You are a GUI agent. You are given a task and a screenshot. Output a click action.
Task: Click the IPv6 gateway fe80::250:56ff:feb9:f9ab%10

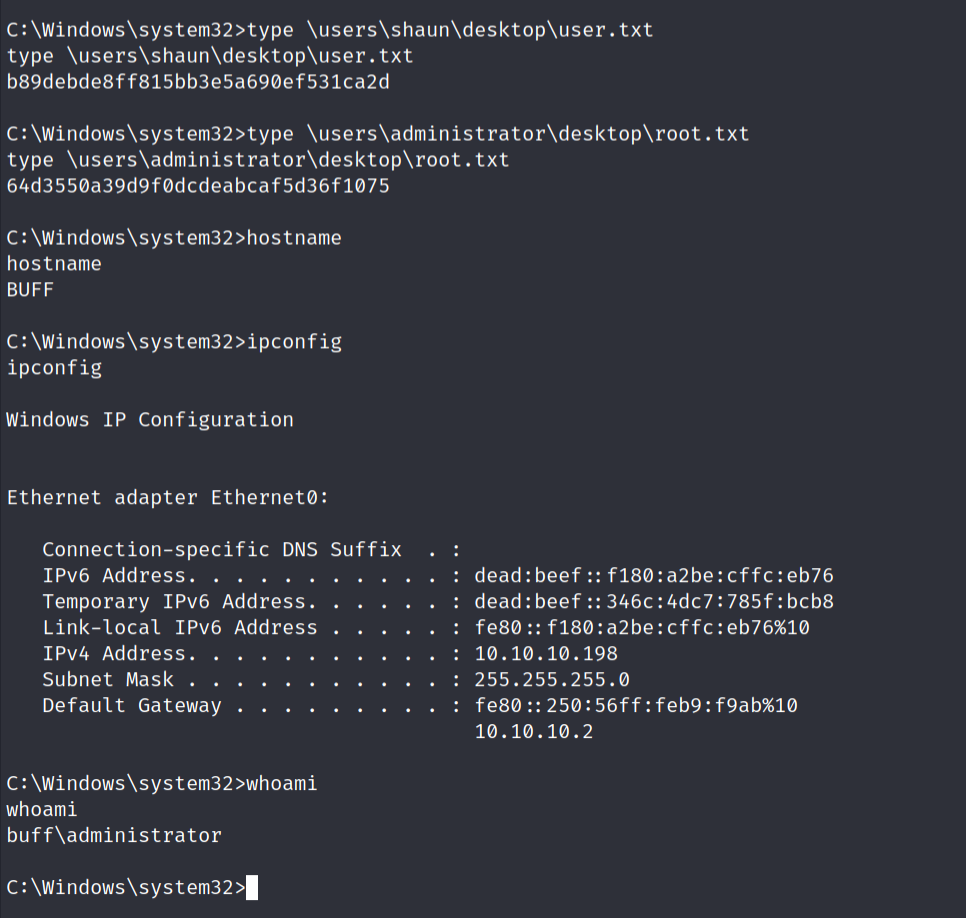click(636, 706)
